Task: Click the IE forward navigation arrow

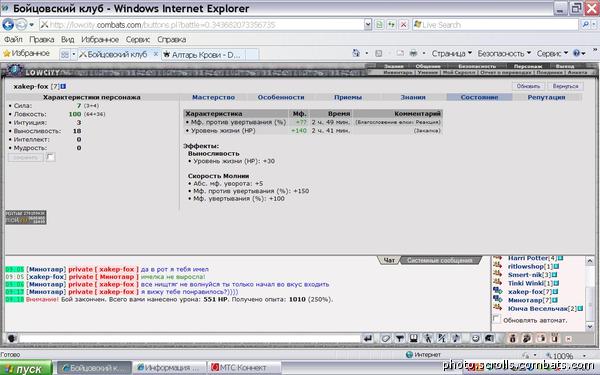Action: (x=21, y=25)
